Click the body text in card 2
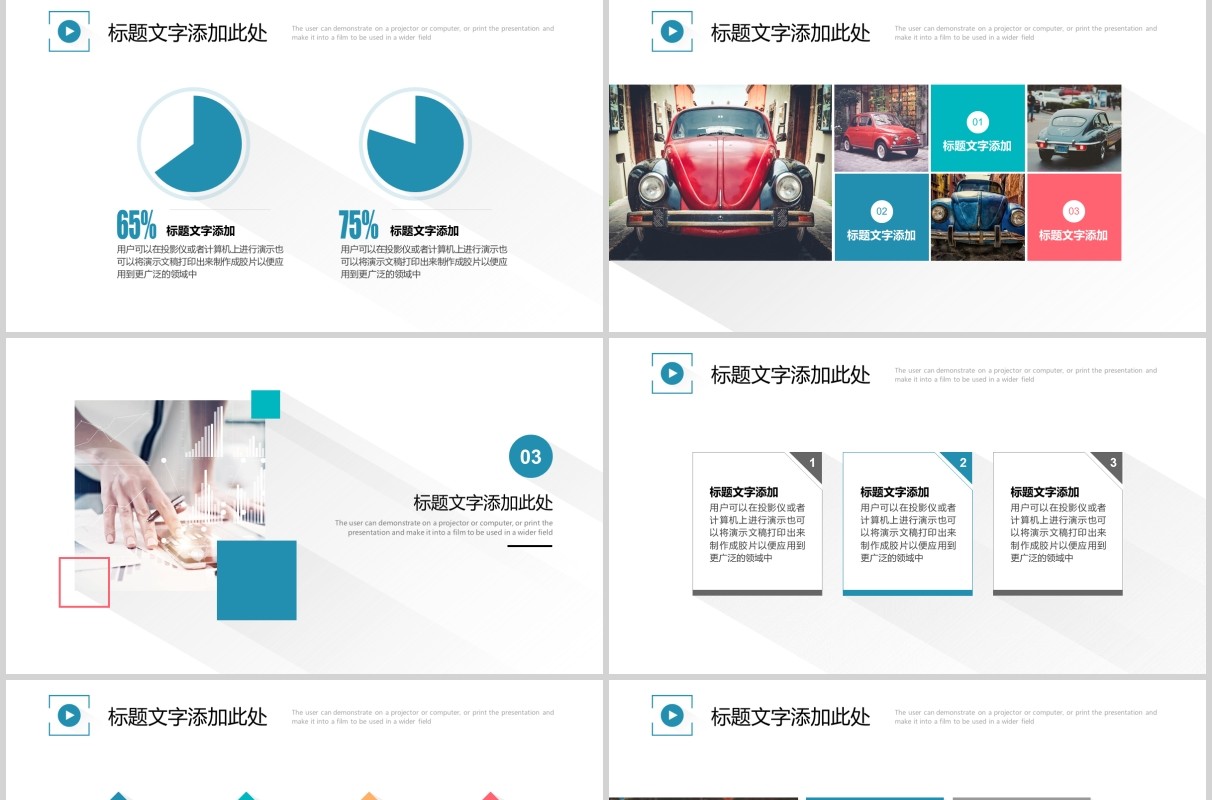 908,533
